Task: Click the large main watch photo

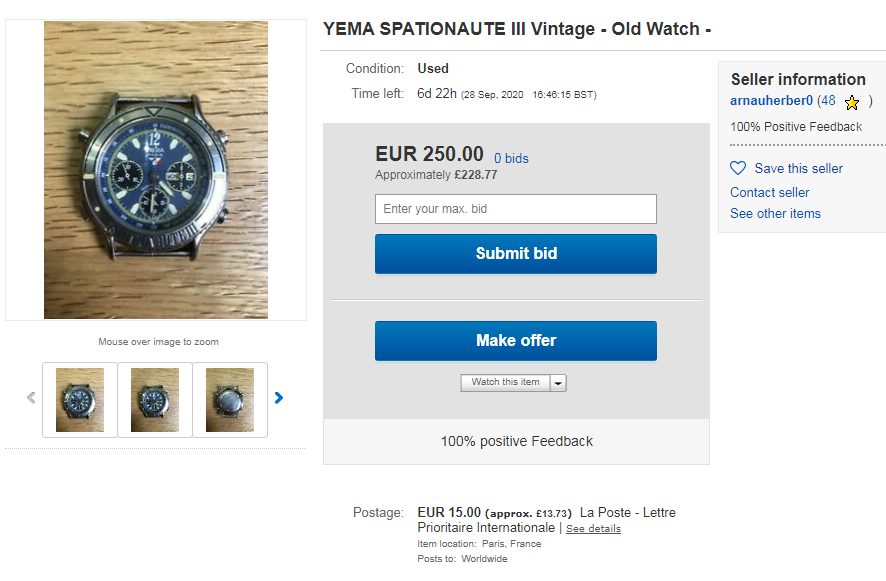Action: coord(156,170)
